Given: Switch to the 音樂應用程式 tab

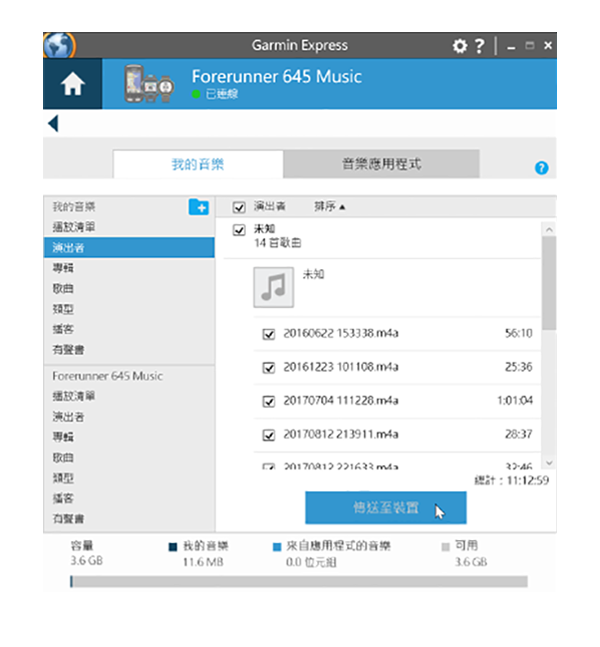Looking at the screenshot, I should [381, 164].
